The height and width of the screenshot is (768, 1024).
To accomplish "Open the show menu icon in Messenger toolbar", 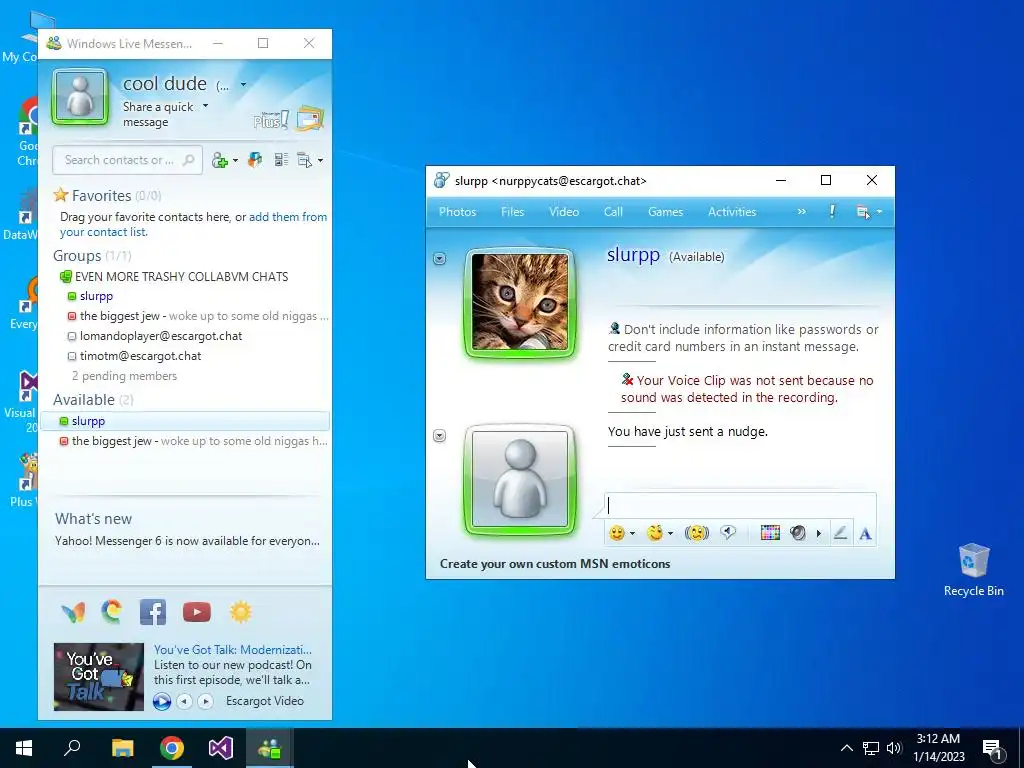I will (304, 160).
